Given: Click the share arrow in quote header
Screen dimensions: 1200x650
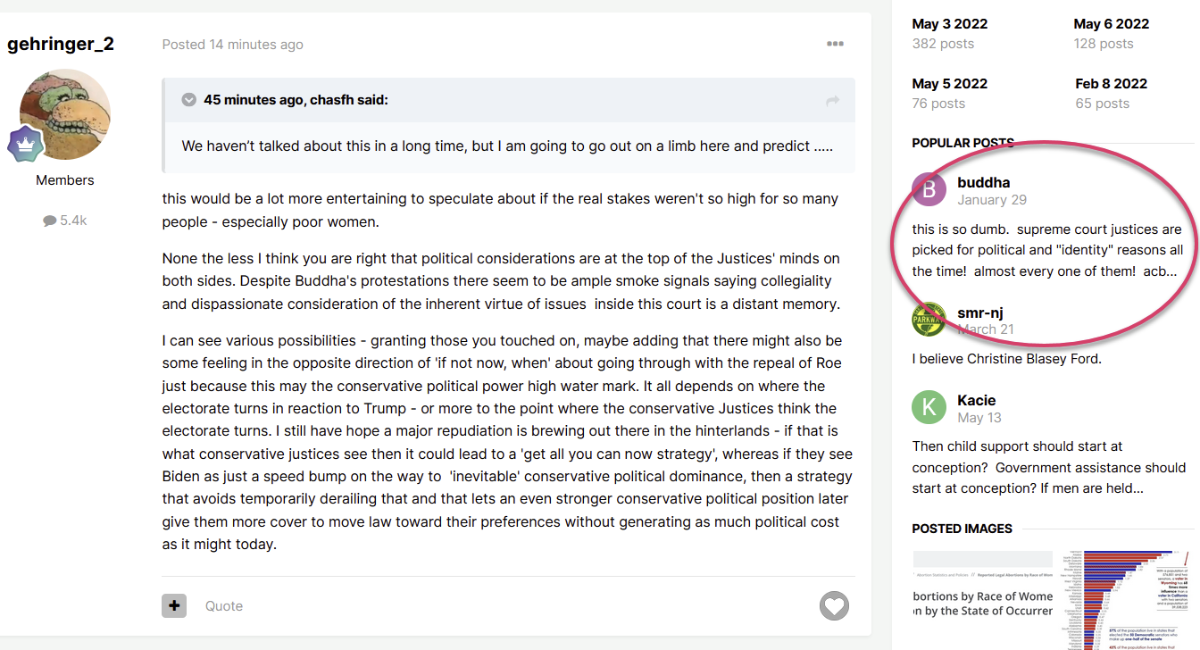Looking at the screenshot, I should click(x=832, y=100).
